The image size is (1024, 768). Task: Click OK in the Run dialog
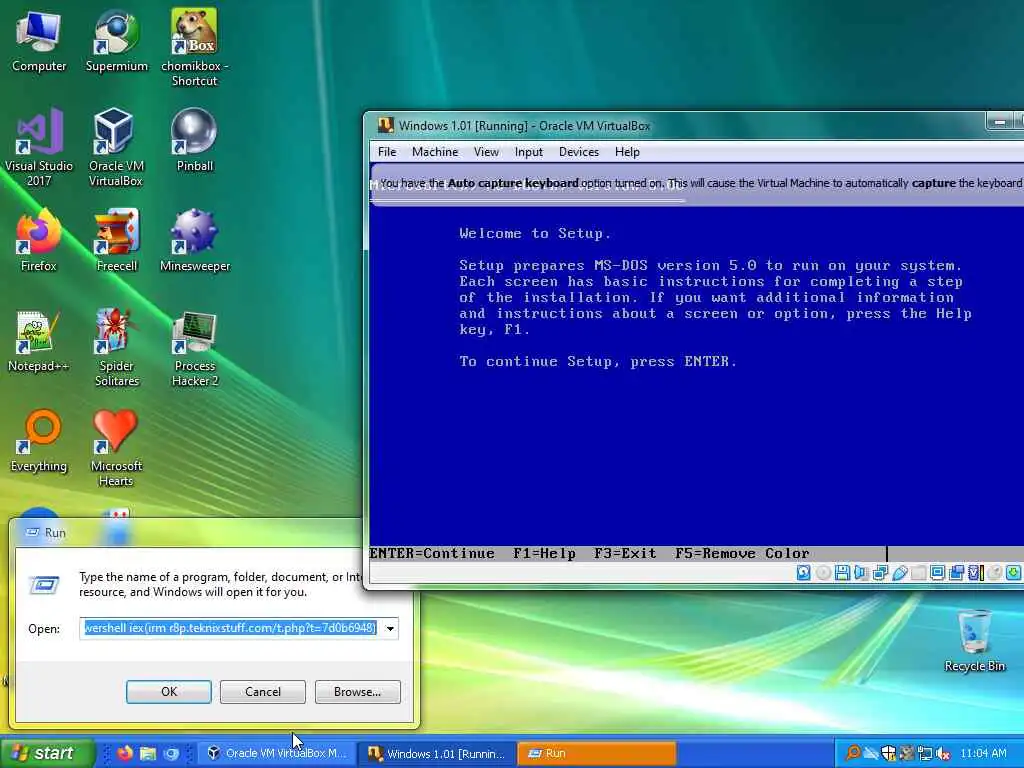168,692
